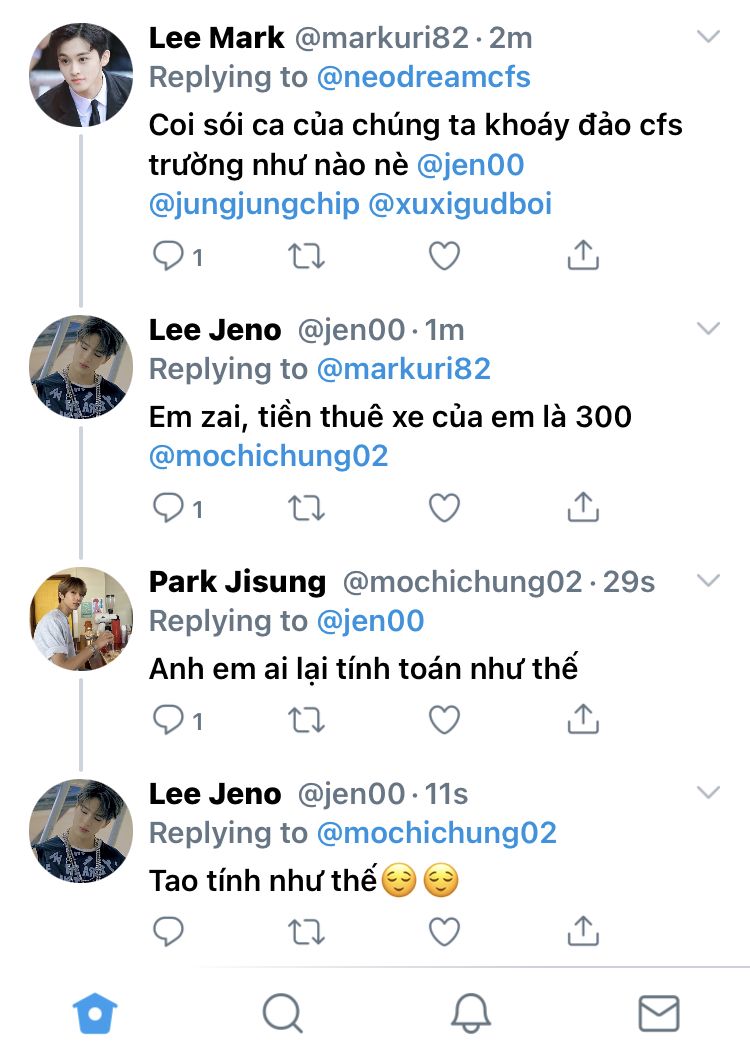
Task: Share Jeno's last tweet with emojis
Action: coord(583,932)
